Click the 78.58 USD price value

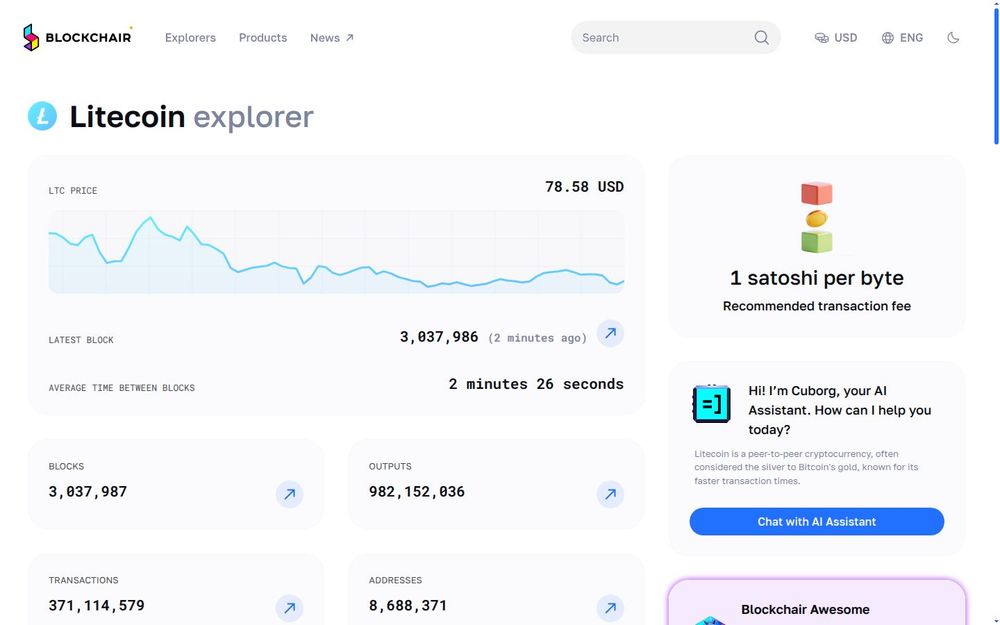point(584,187)
